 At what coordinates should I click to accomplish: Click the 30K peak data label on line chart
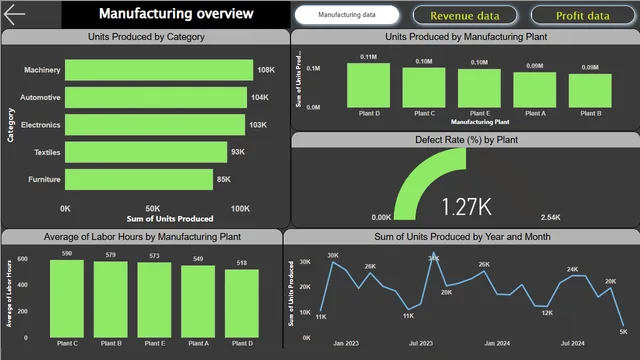coord(333,255)
